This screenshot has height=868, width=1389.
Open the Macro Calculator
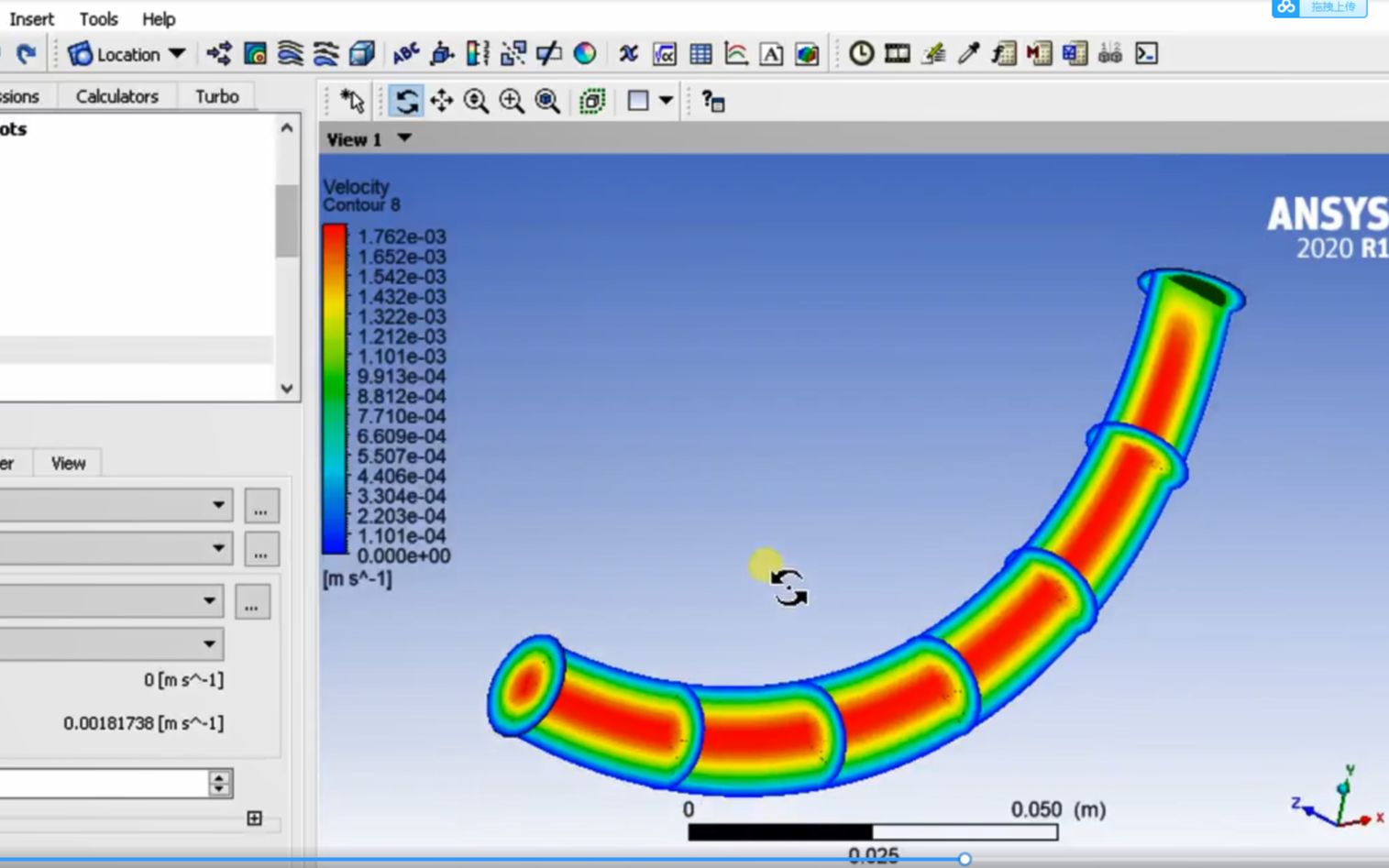pos(1039,54)
